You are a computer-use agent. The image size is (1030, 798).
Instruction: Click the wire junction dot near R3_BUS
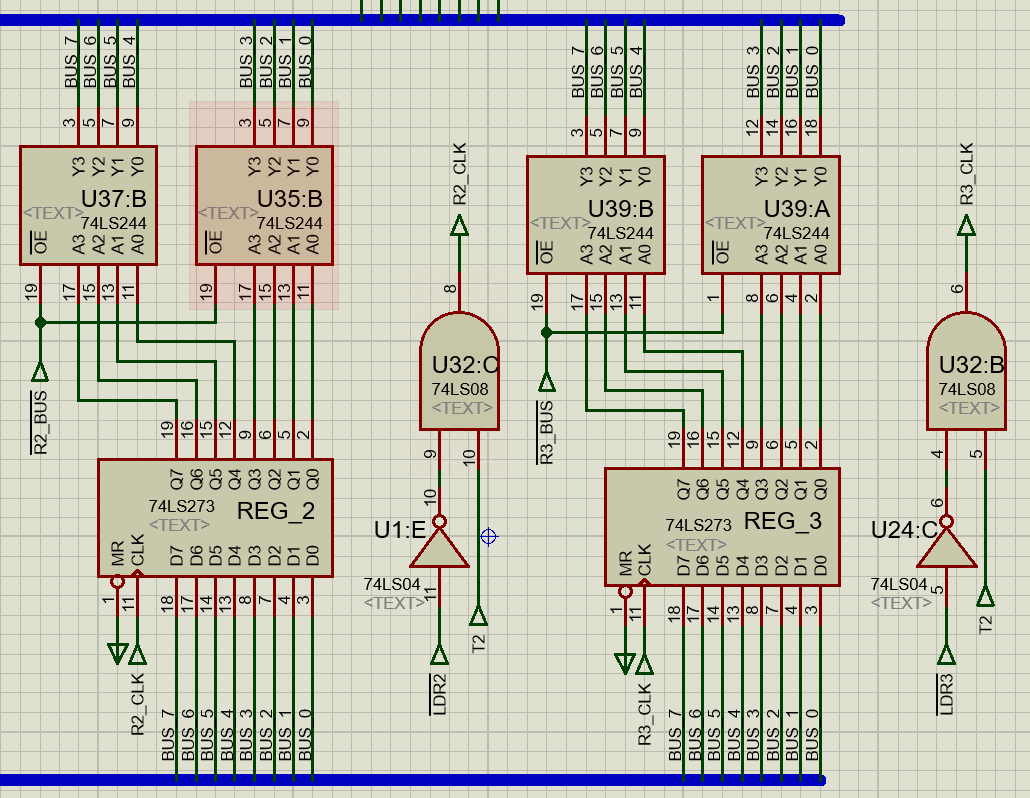(x=547, y=332)
